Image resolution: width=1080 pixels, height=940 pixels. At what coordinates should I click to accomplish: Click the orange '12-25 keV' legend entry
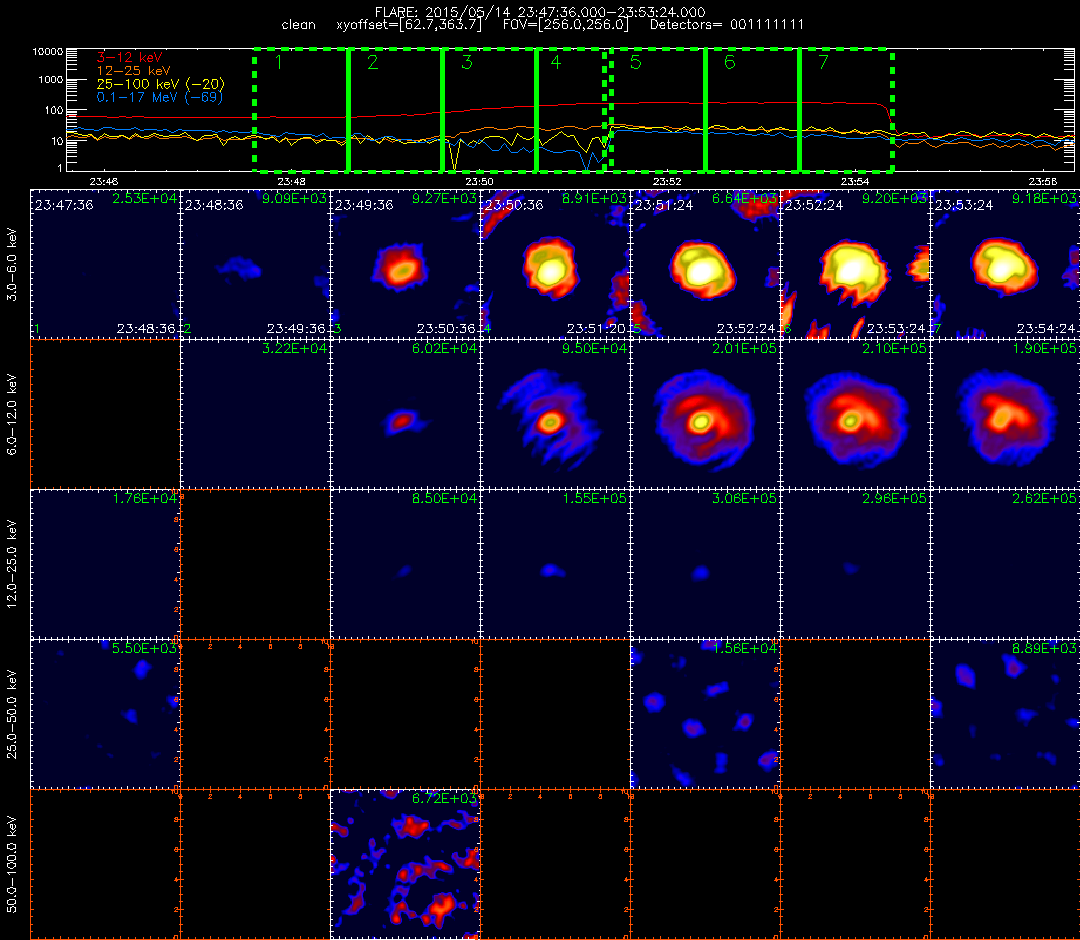pos(133,71)
